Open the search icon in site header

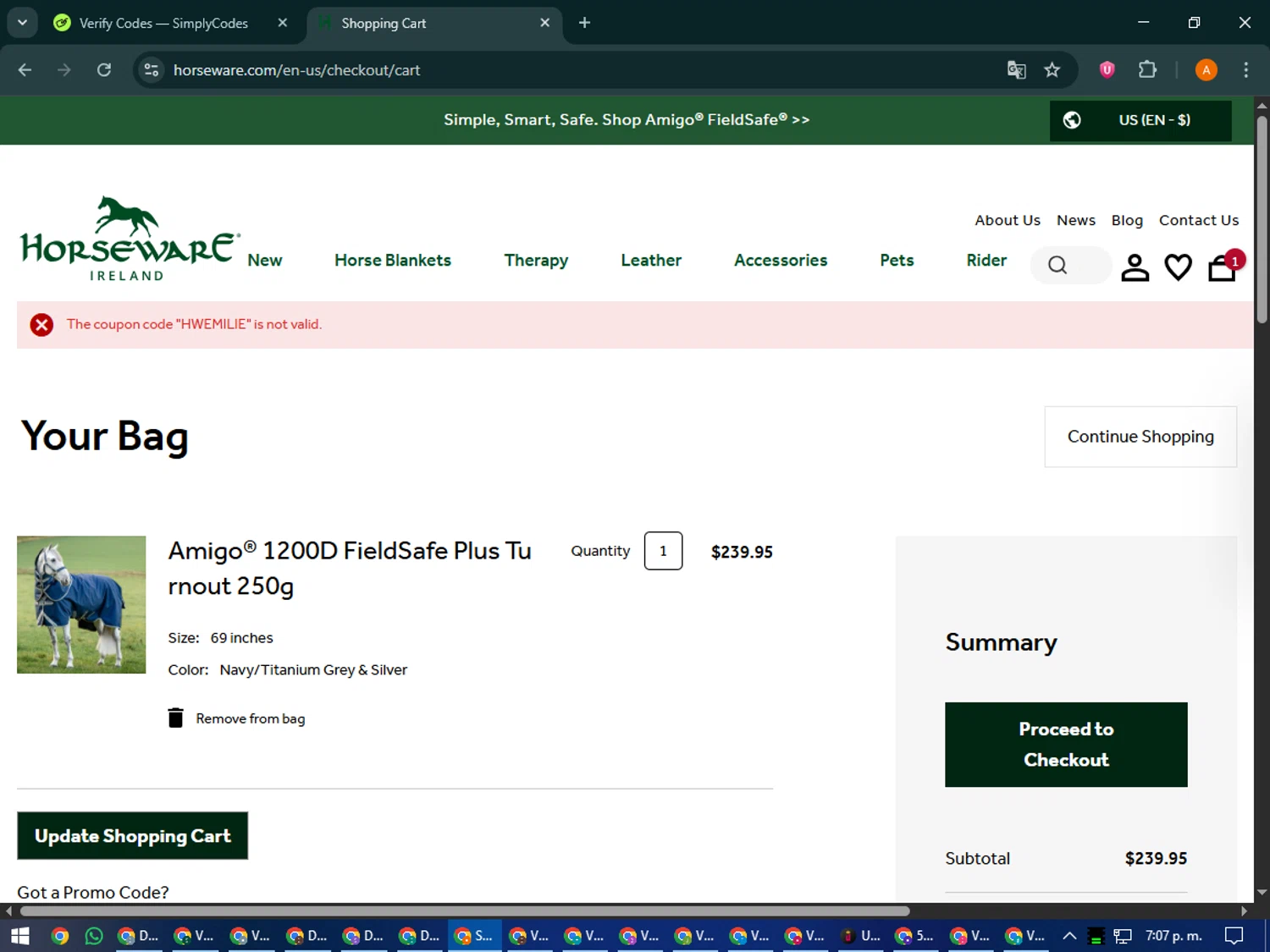(x=1057, y=266)
